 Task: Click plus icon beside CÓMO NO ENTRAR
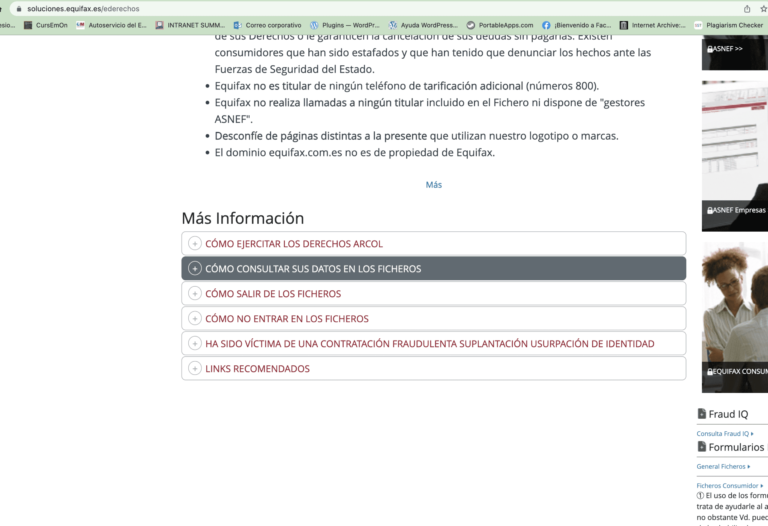[194, 318]
